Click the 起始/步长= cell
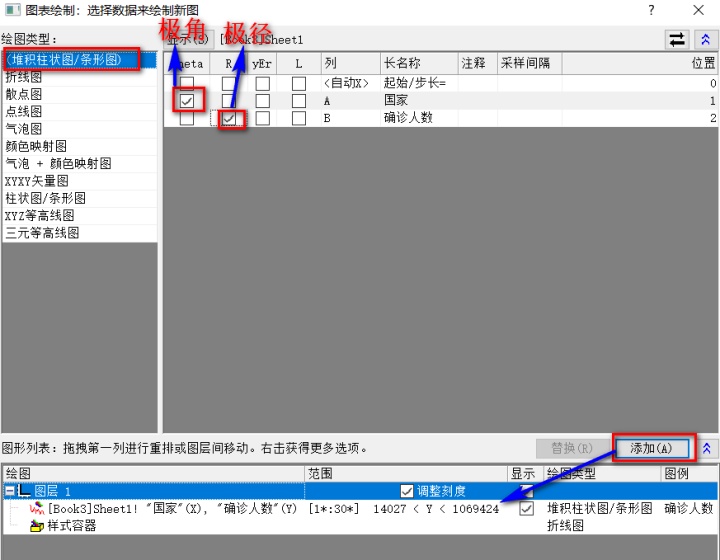Screen dimensions: 720x560 click(x=419, y=83)
